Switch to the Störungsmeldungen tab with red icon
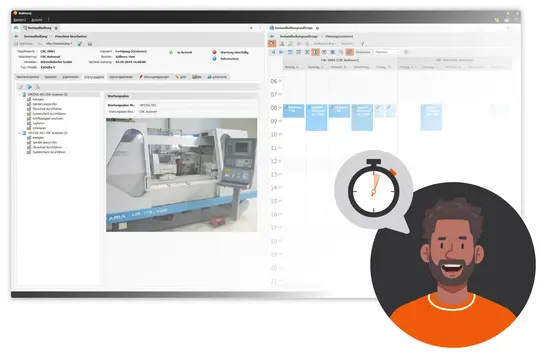The image size is (544, 363). click(154, 77)
